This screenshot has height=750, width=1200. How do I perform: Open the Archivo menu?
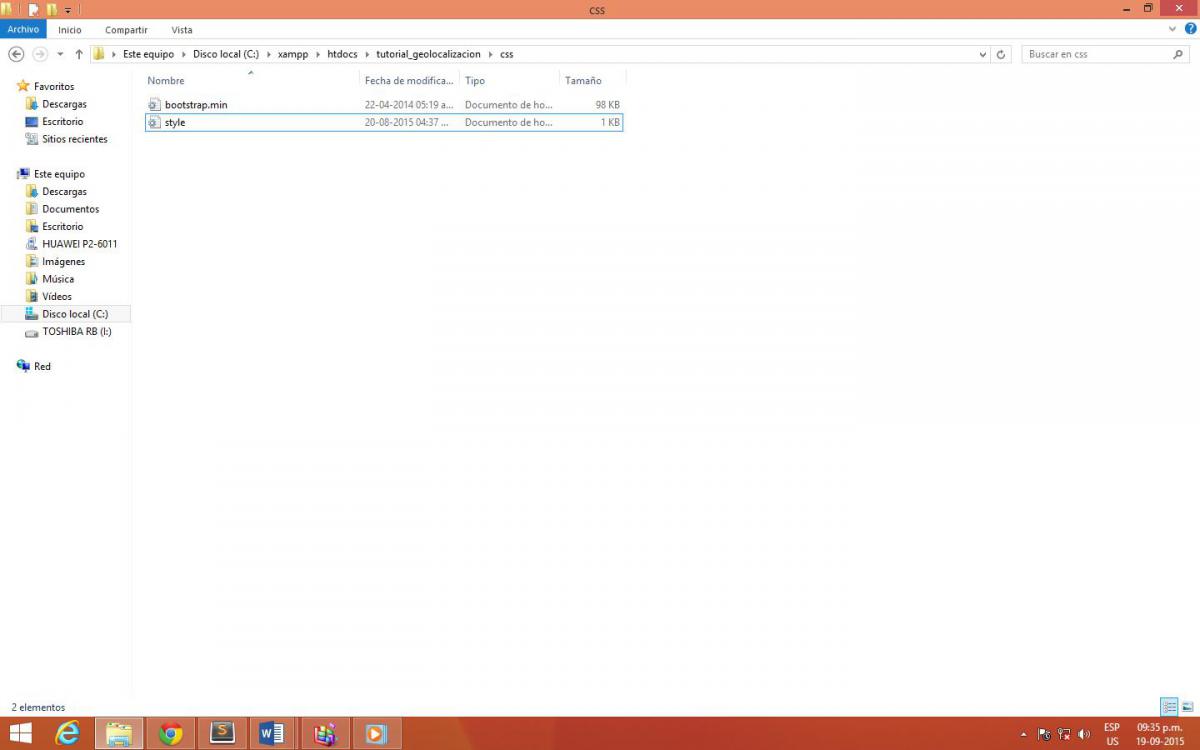(x=23, y=30)
